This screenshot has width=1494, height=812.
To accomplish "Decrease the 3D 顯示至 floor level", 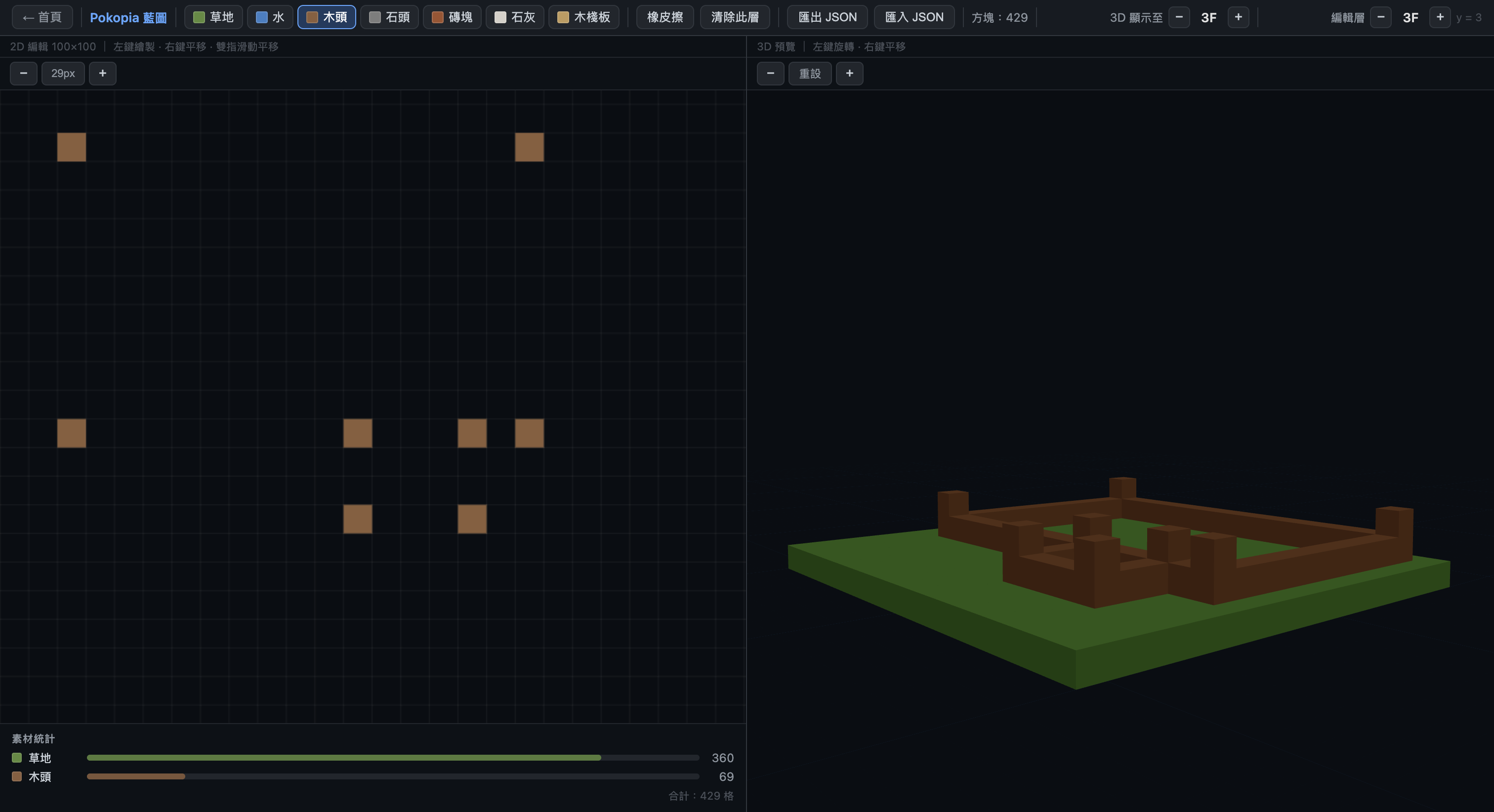I will [x=1179, y=17].
